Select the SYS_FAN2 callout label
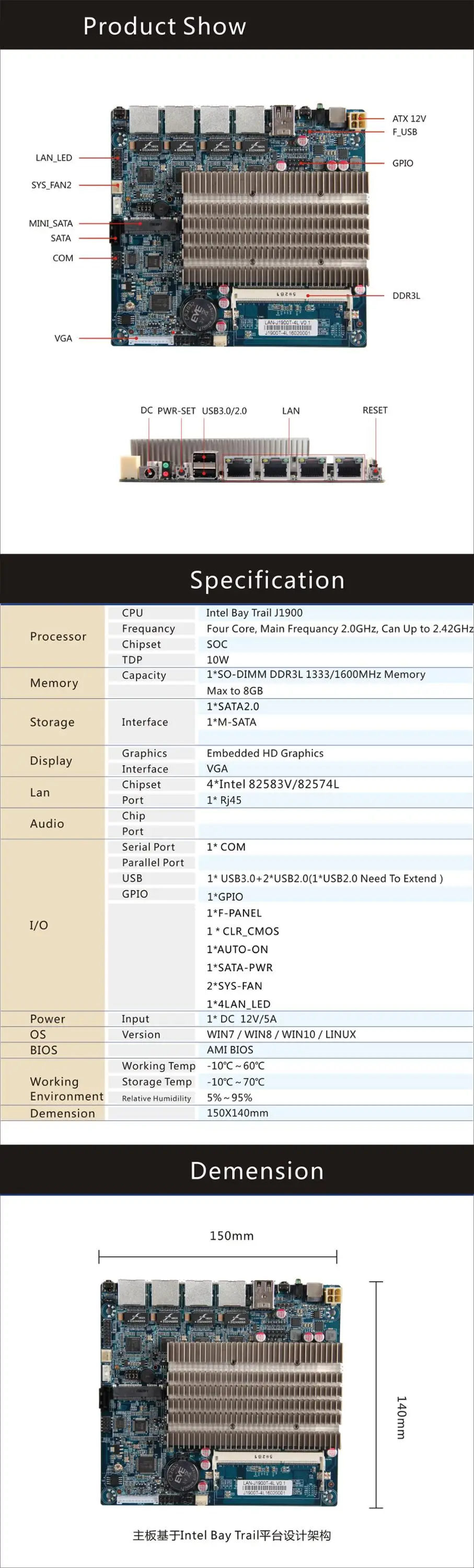 (x=51, y=185)
